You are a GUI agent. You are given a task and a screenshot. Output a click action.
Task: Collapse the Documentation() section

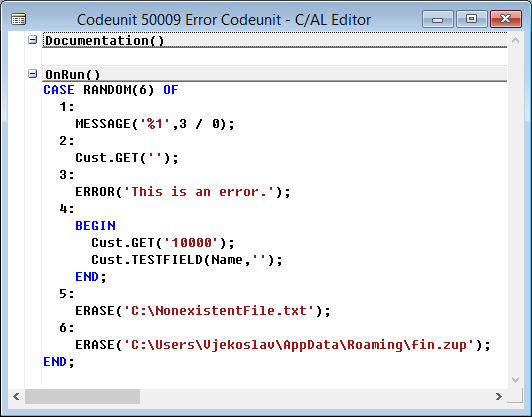32,40
